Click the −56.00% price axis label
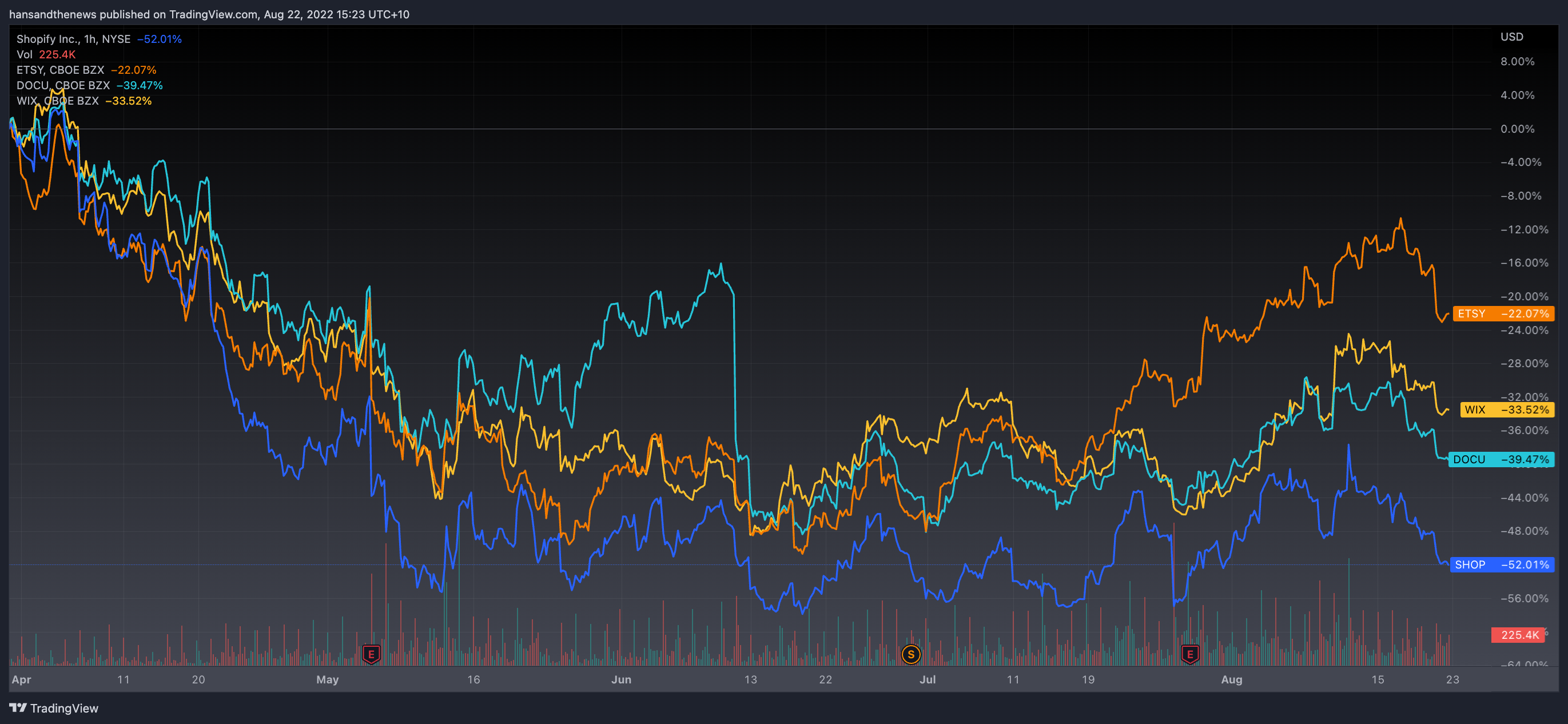Screen dimensions: 1568x724 coord(1524,599)
